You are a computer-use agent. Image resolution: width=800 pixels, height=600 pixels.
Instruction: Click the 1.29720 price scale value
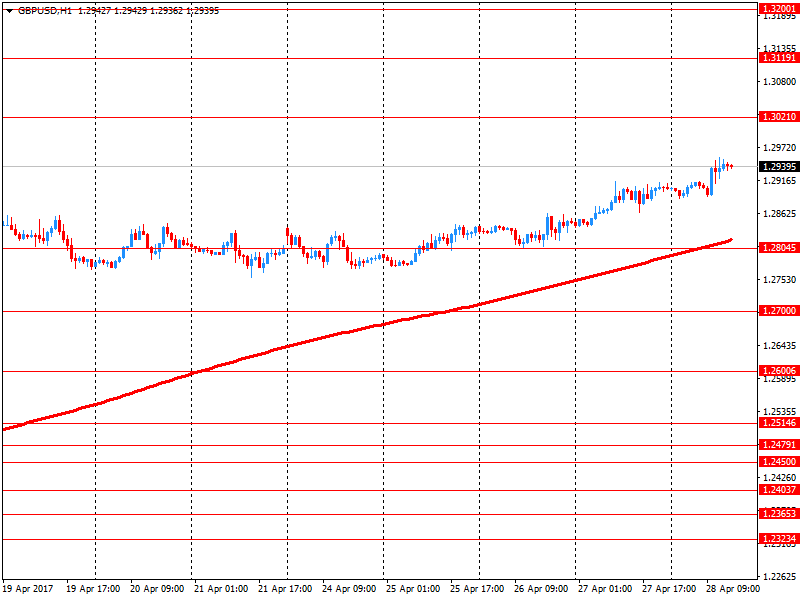780,147
